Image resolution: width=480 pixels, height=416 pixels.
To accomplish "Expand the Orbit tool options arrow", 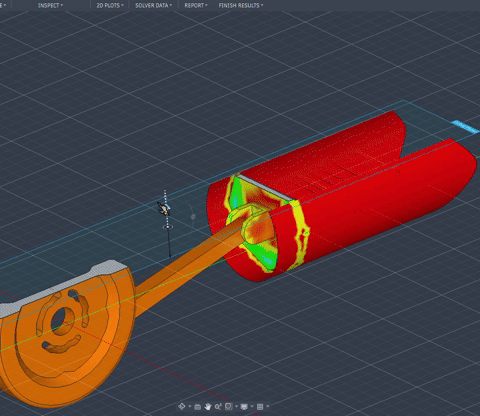I will pos(190,406).
